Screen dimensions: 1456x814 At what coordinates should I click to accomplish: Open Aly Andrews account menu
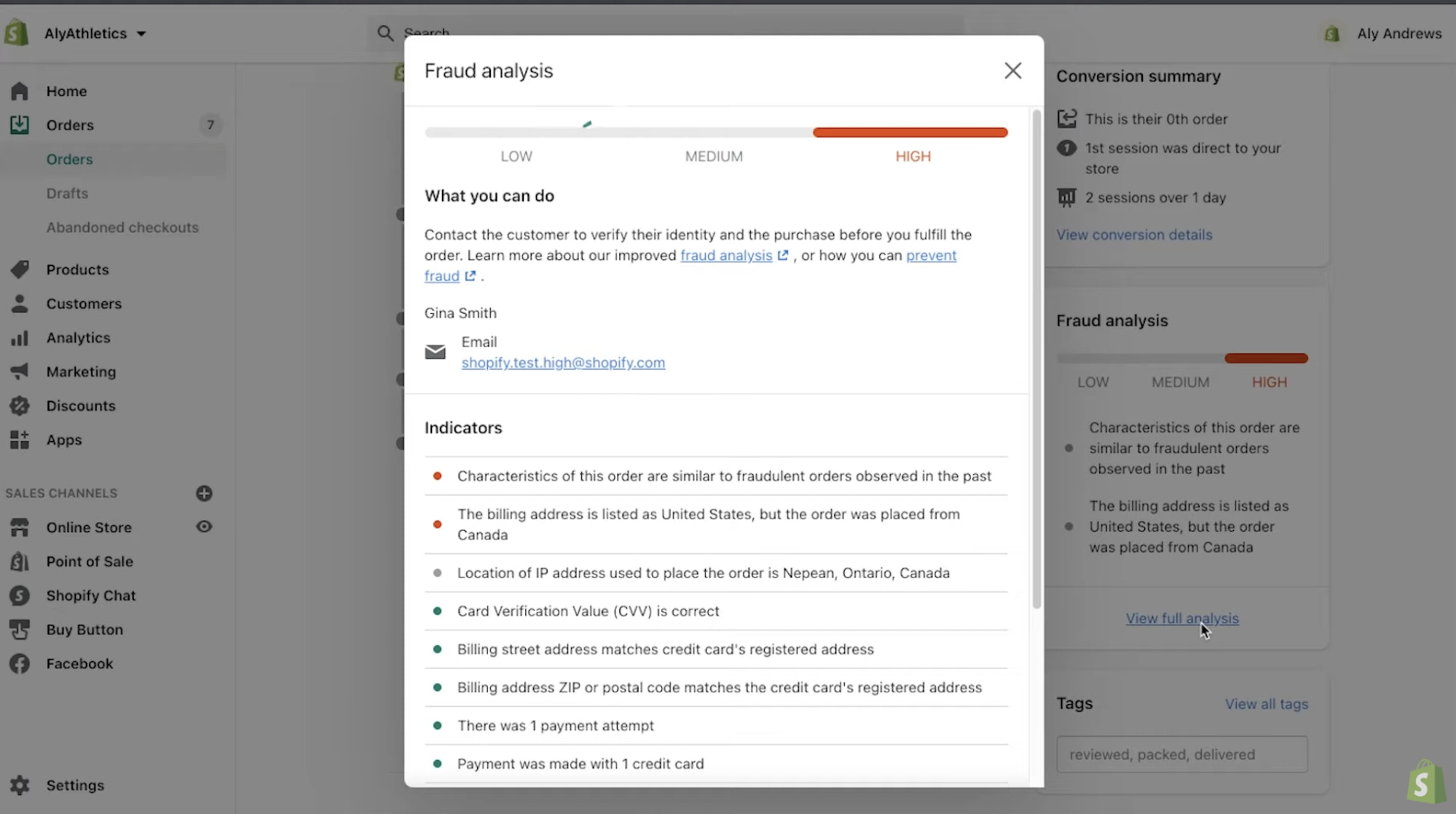1398,33
